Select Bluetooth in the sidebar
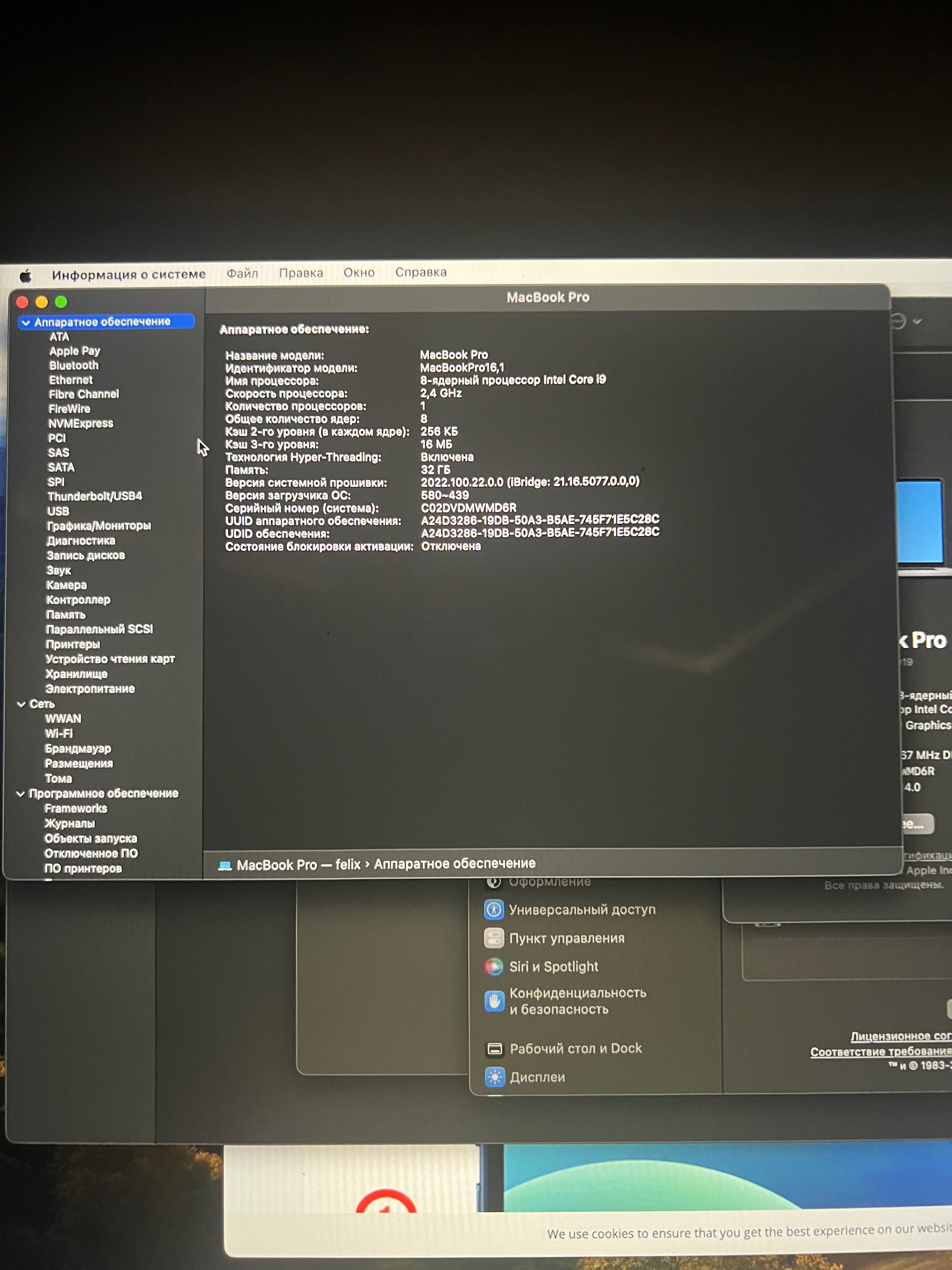This screenshot has width=952, height=1270. pos(74,366)
